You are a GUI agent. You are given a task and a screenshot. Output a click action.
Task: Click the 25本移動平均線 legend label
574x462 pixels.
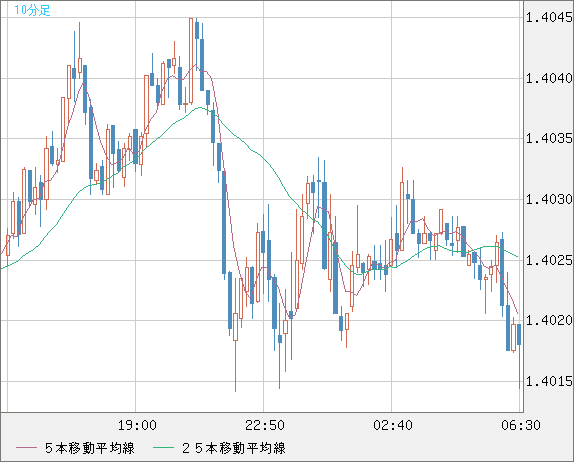[x=234, y=448]
